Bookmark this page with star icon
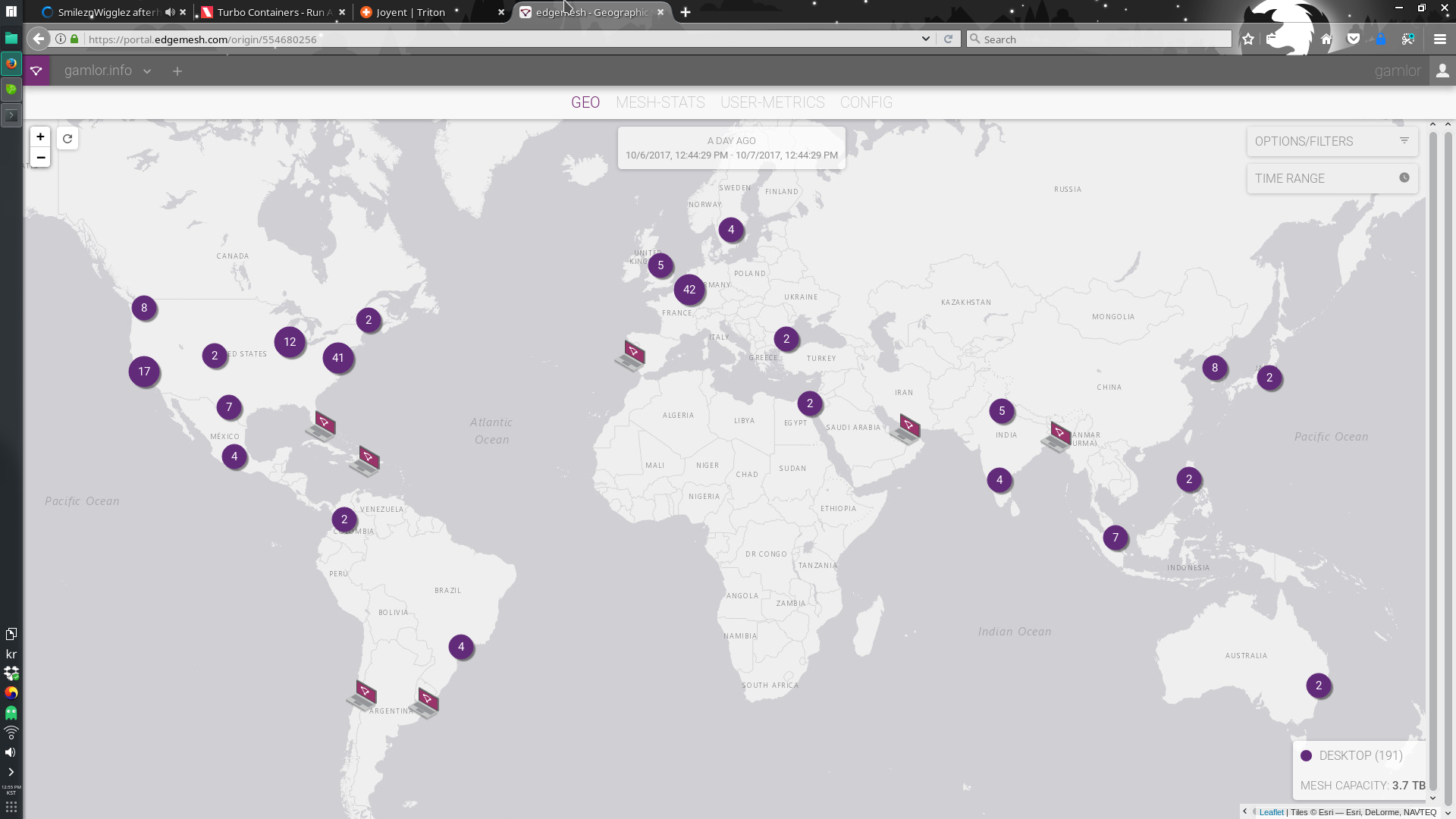The image size is (1456, 819). (1248, 39)
